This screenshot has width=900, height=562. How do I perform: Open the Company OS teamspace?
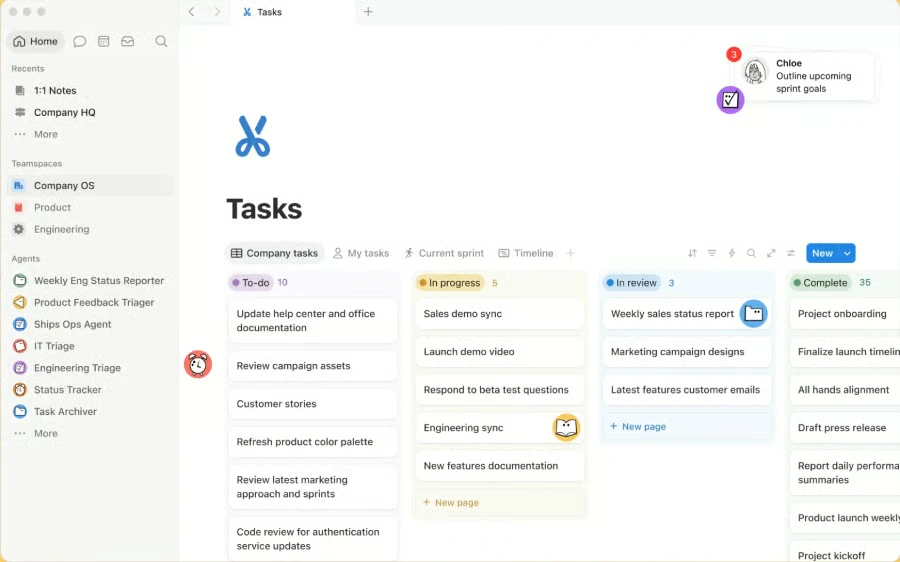[x=91, y=185]
